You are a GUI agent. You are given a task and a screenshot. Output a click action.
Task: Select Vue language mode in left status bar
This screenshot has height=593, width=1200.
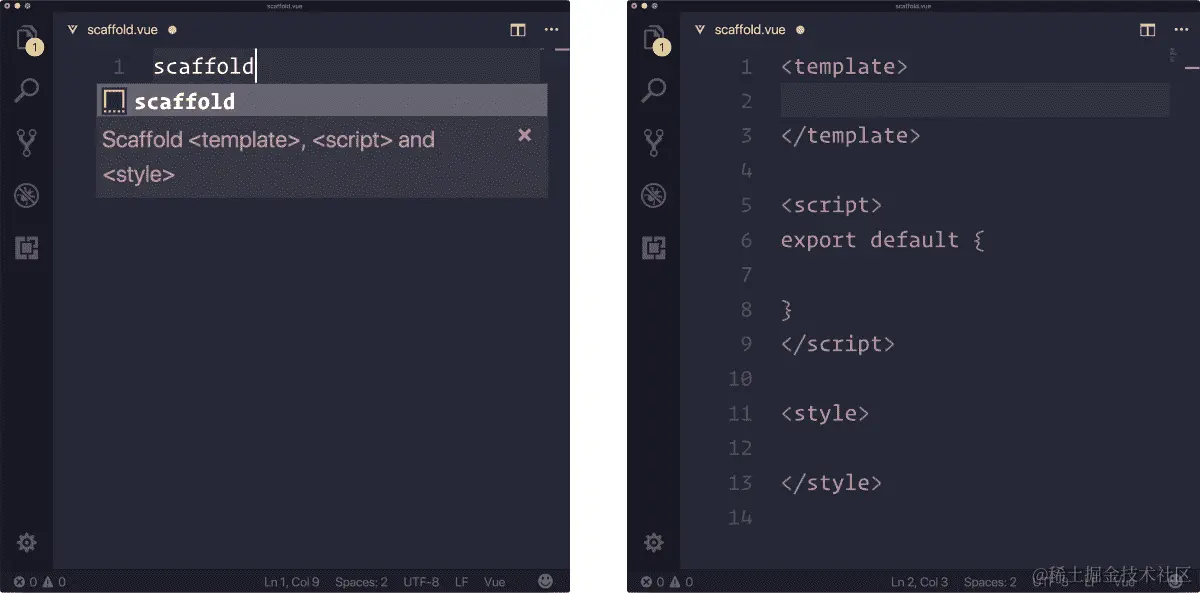[x=494, y=582]
